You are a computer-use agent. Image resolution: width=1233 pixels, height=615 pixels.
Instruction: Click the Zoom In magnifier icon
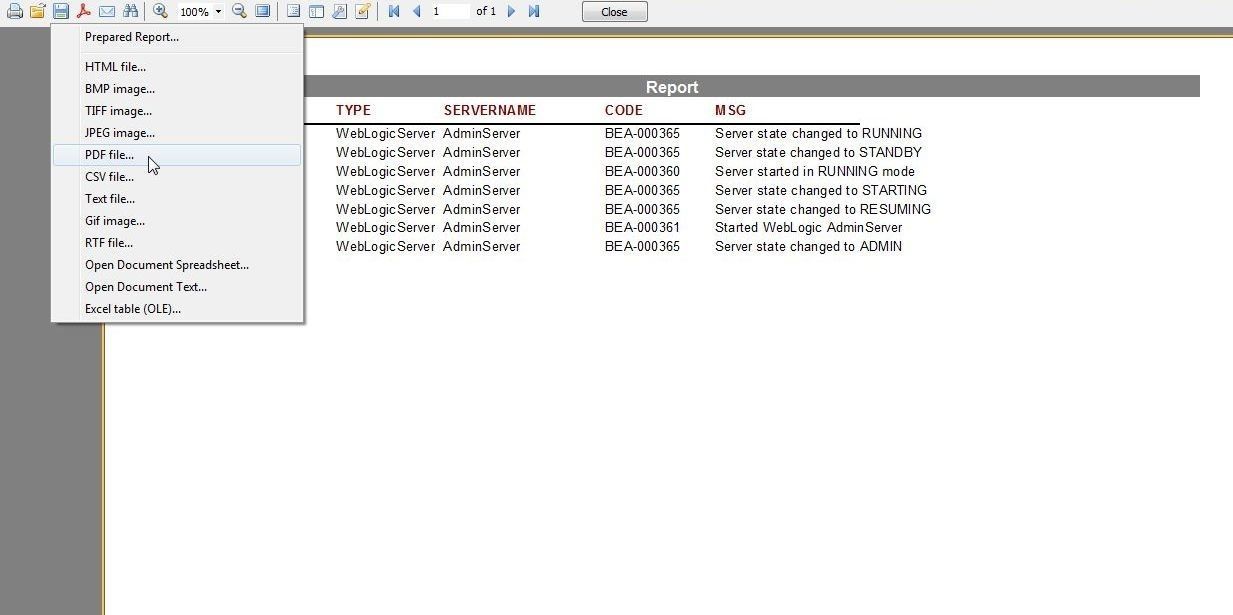point(160,12)
